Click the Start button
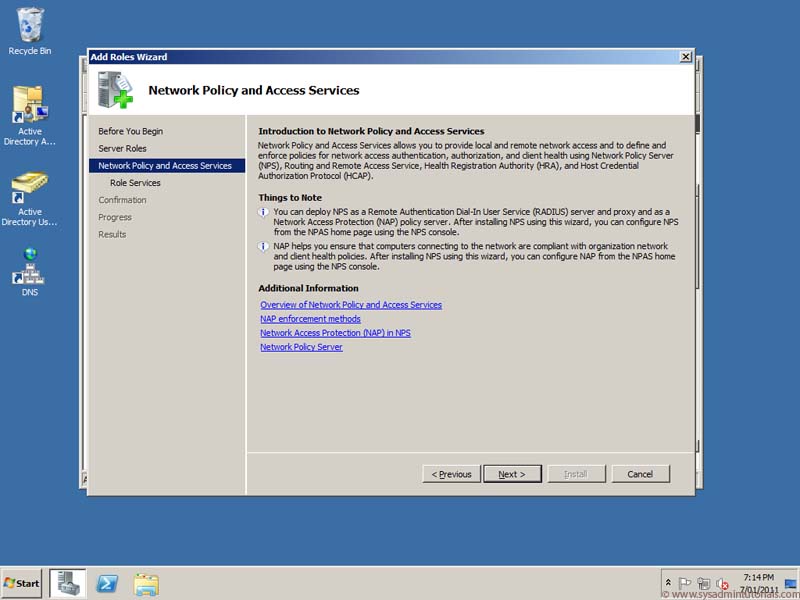Screen dimensions: 800x600 click(21, 583)
